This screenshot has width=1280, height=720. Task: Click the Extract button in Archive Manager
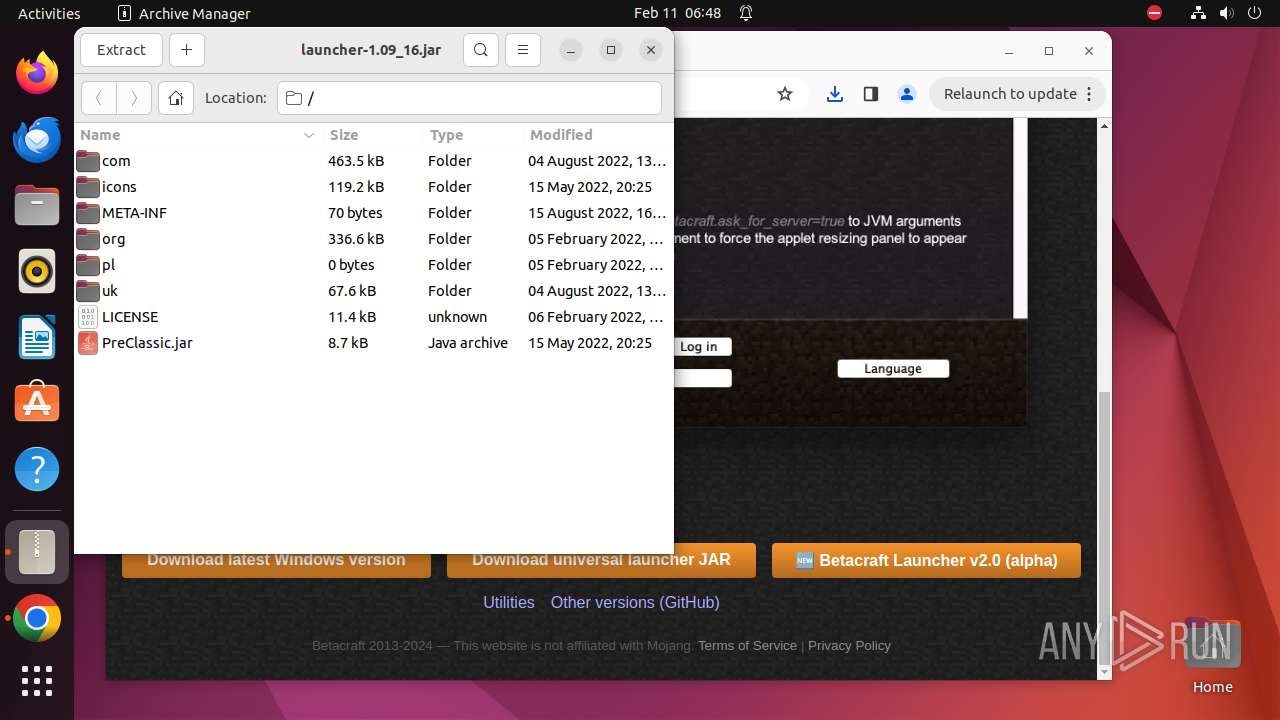(x=121, y=50)
